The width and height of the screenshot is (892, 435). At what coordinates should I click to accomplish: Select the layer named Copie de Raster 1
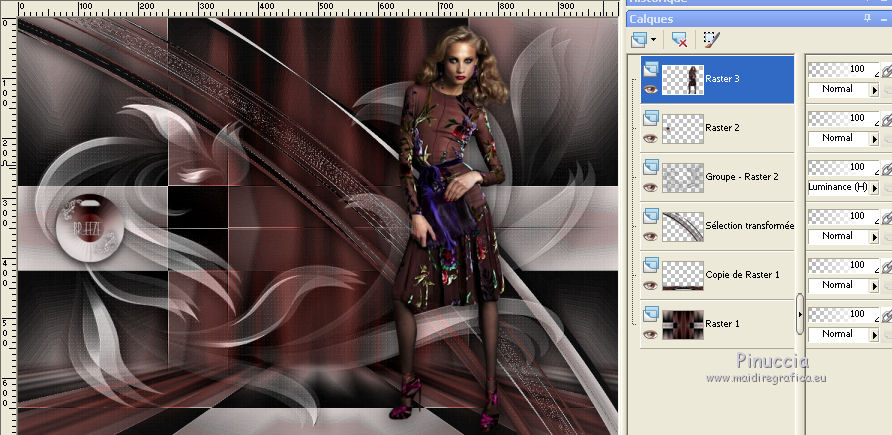pyautogui.click(x=742, y=275)
